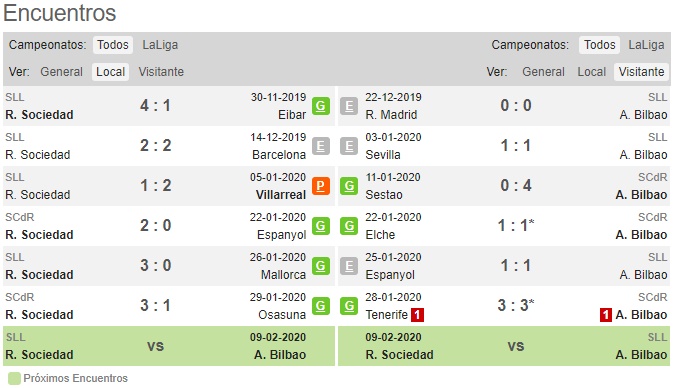Image resolution: width=673 pixels, height=388 pixels.
Task: Open the 4 : 1 Eibar match score
Action: click(x=155, y=106)
